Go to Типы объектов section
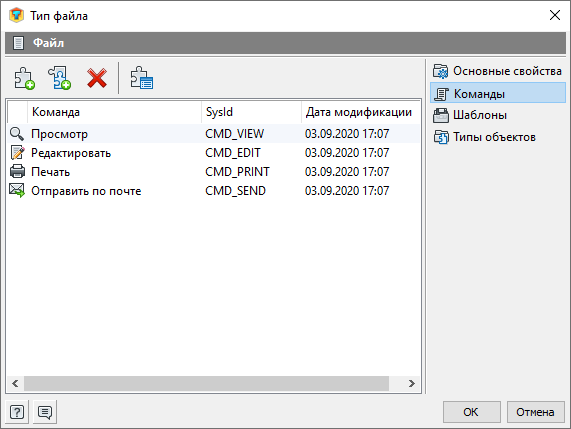Viewport: 571px width, 429px height. (497, 137)
